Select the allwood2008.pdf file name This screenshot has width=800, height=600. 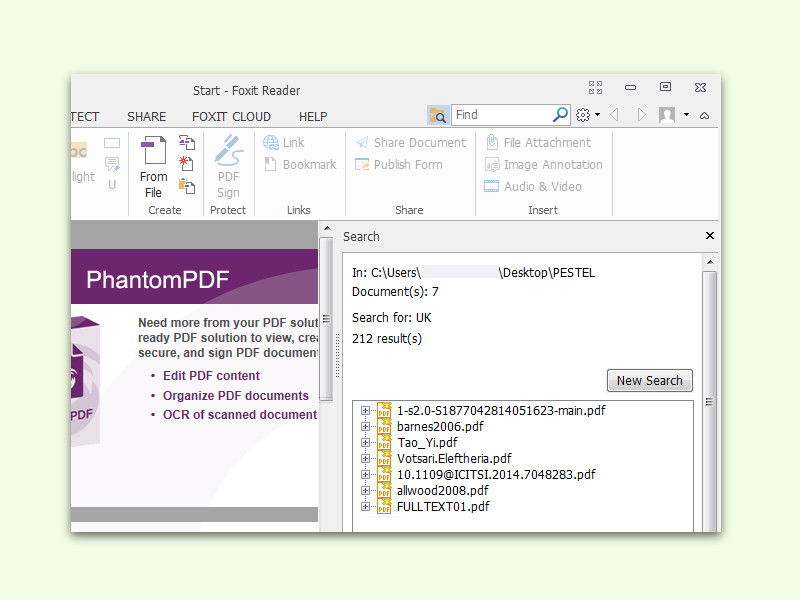click(x=442, y=490)
